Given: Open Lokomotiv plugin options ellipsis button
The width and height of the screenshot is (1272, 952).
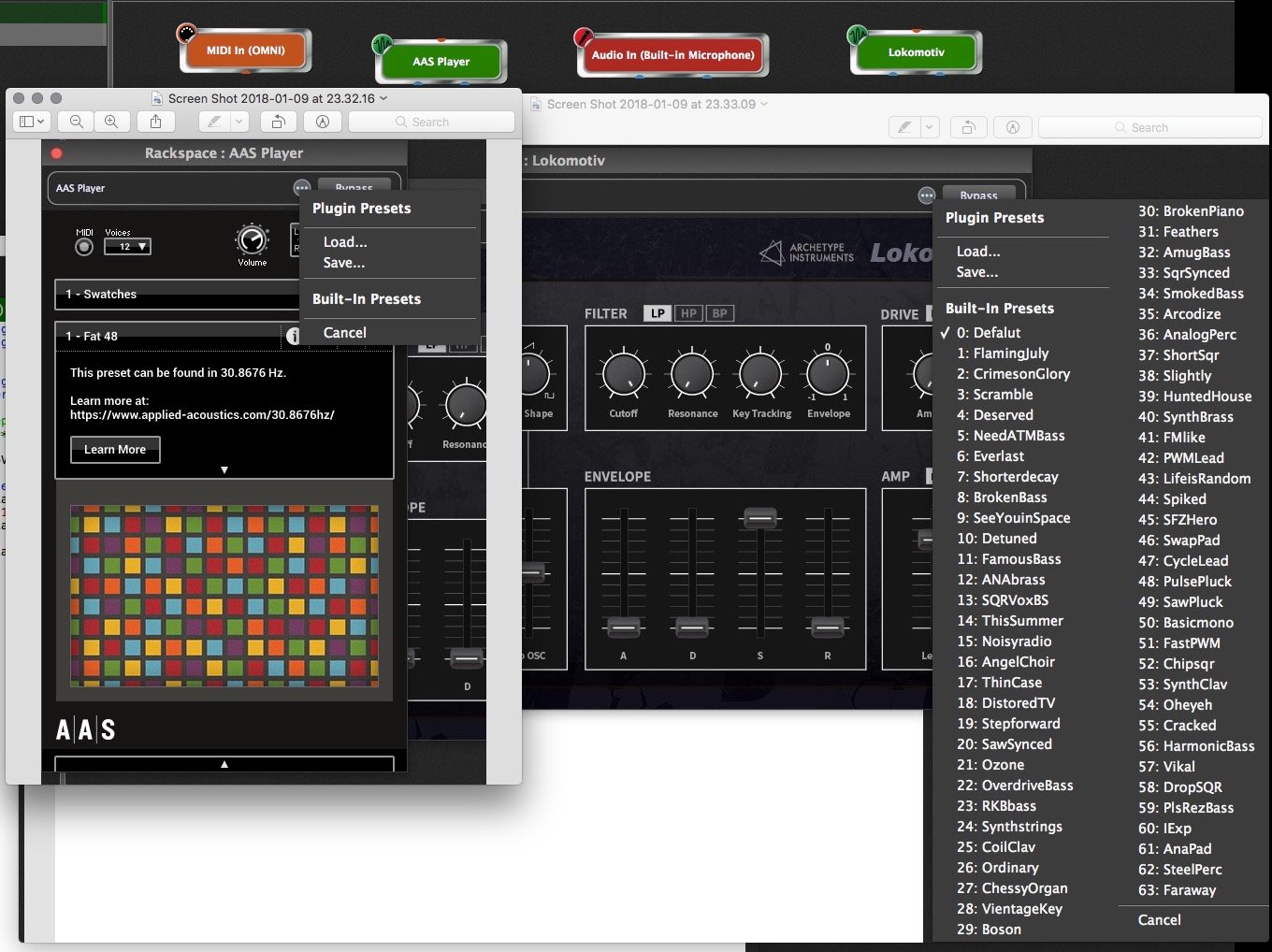Looking at the screenshot, I should (x=926, y=195).
